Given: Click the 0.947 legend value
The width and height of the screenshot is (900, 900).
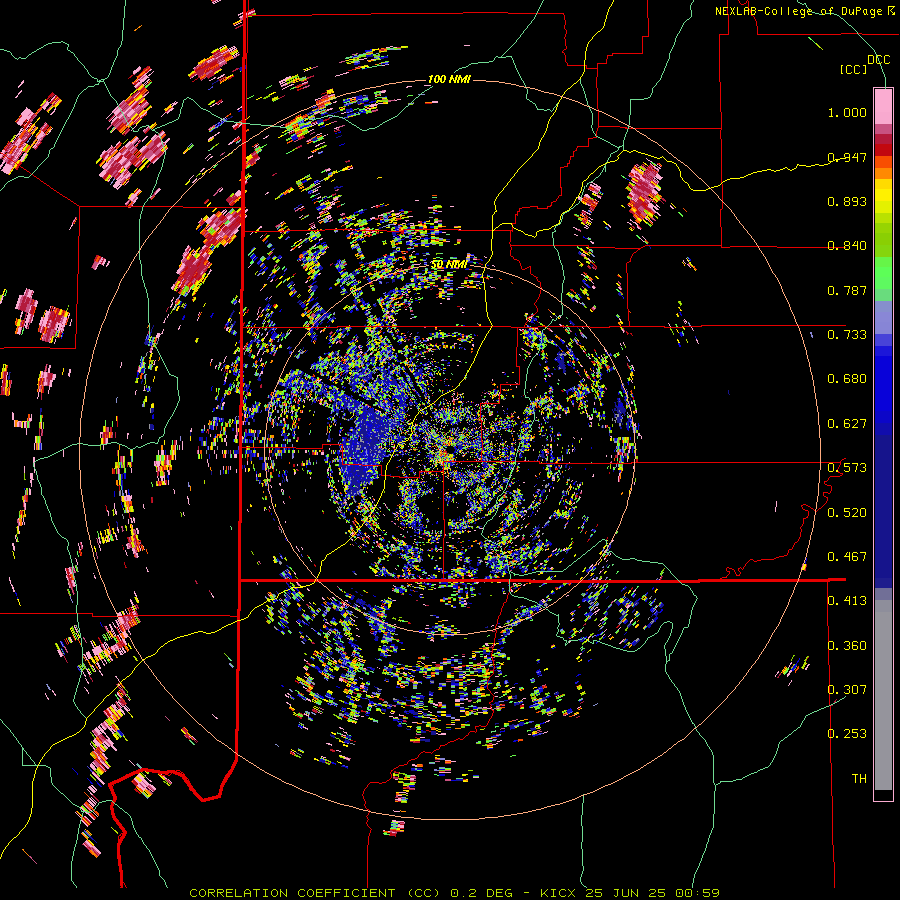Looking at the screenshot, I should (847, 157).
